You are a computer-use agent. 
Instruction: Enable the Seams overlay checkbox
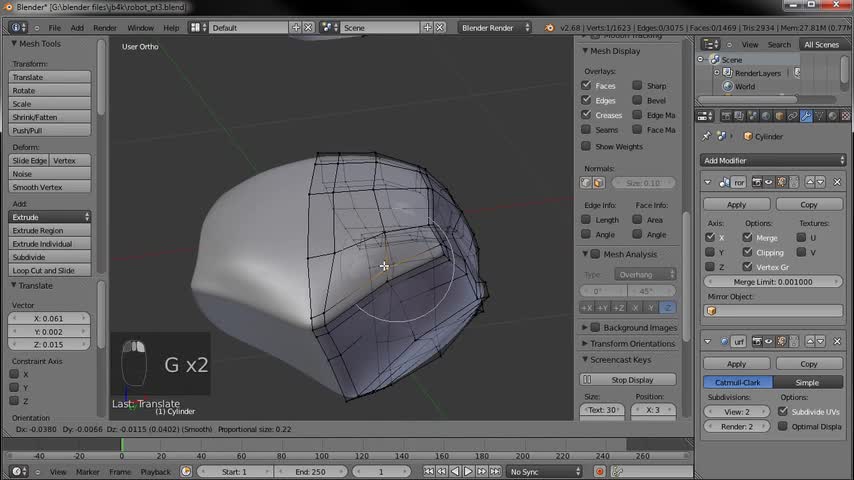[x=587, y=130]
